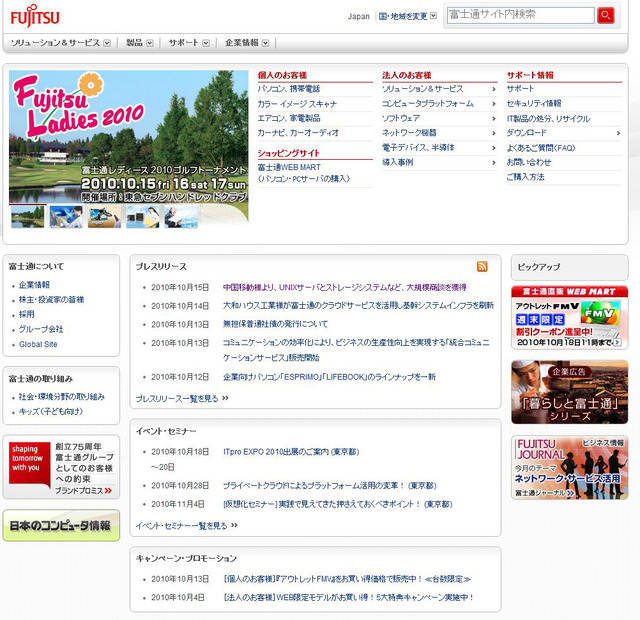Open 無担保普通社債の発行について press release
Screen dimensions: 640x620
tap(275, 324)
